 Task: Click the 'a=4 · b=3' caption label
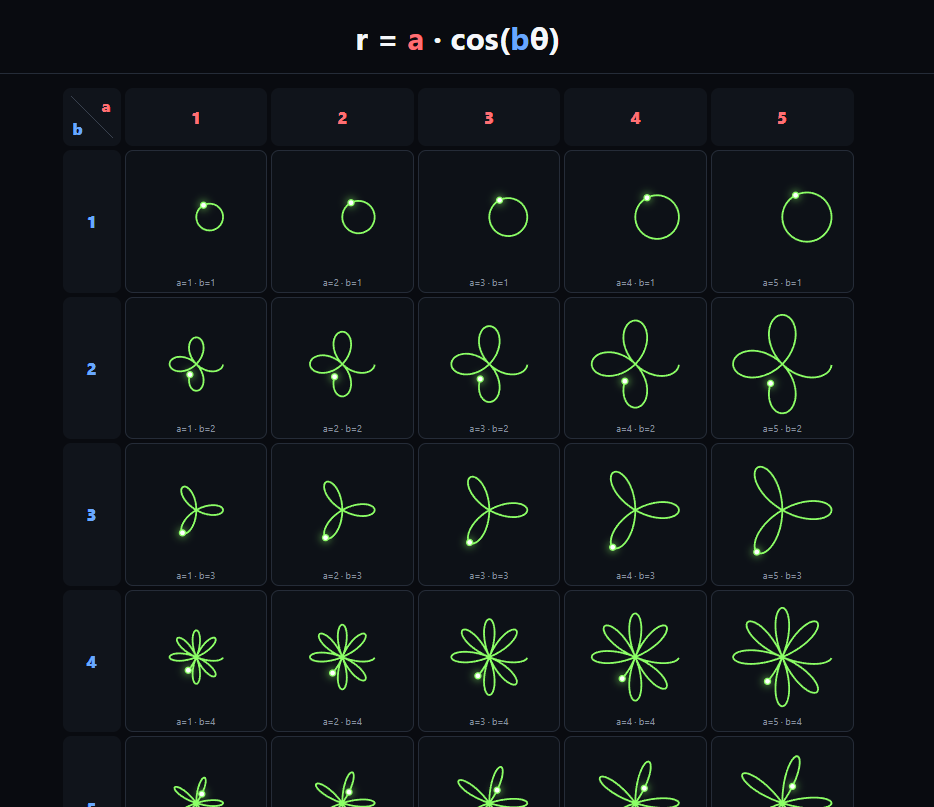tap(636, 576)
